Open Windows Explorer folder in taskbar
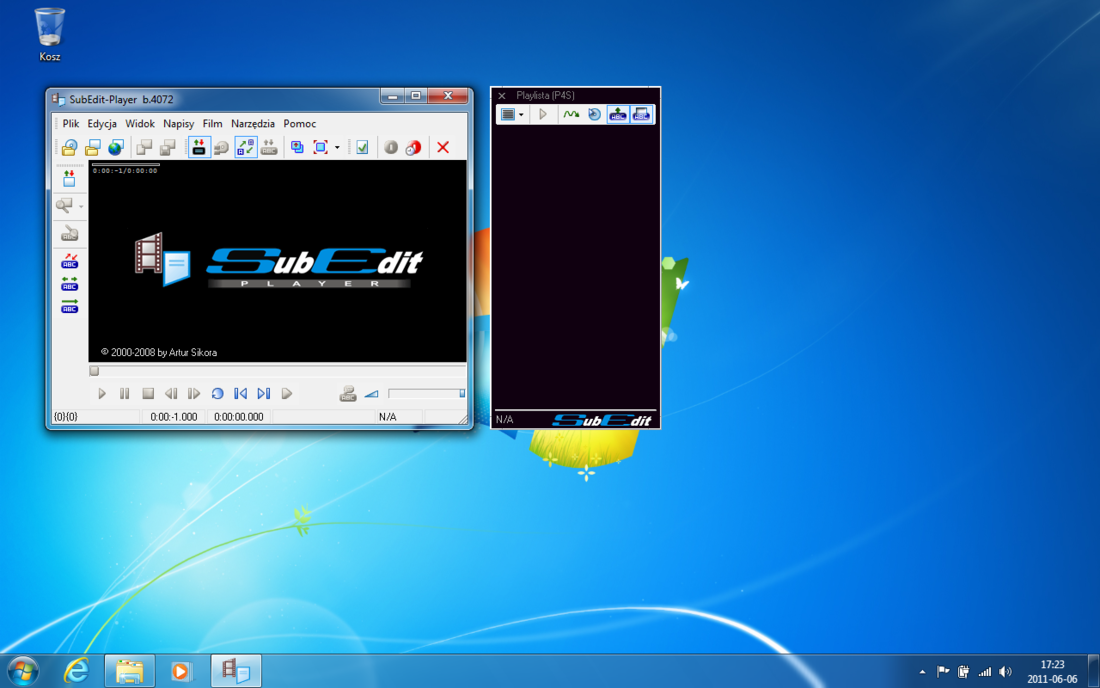The height and width of the screenshot is (688, 1100). [130, 671]
